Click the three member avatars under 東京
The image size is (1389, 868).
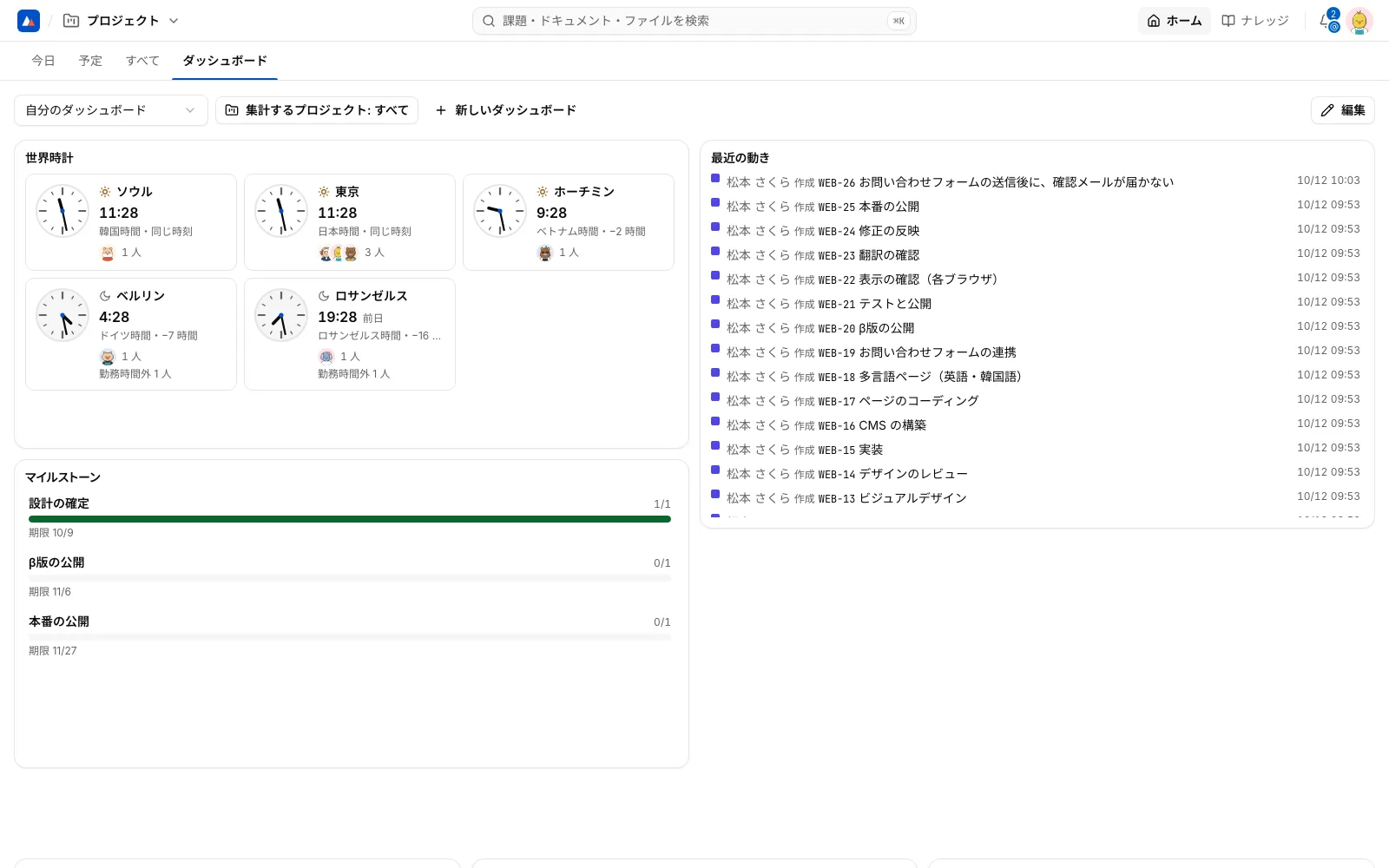pyautogui.click(x=339, y=253)
